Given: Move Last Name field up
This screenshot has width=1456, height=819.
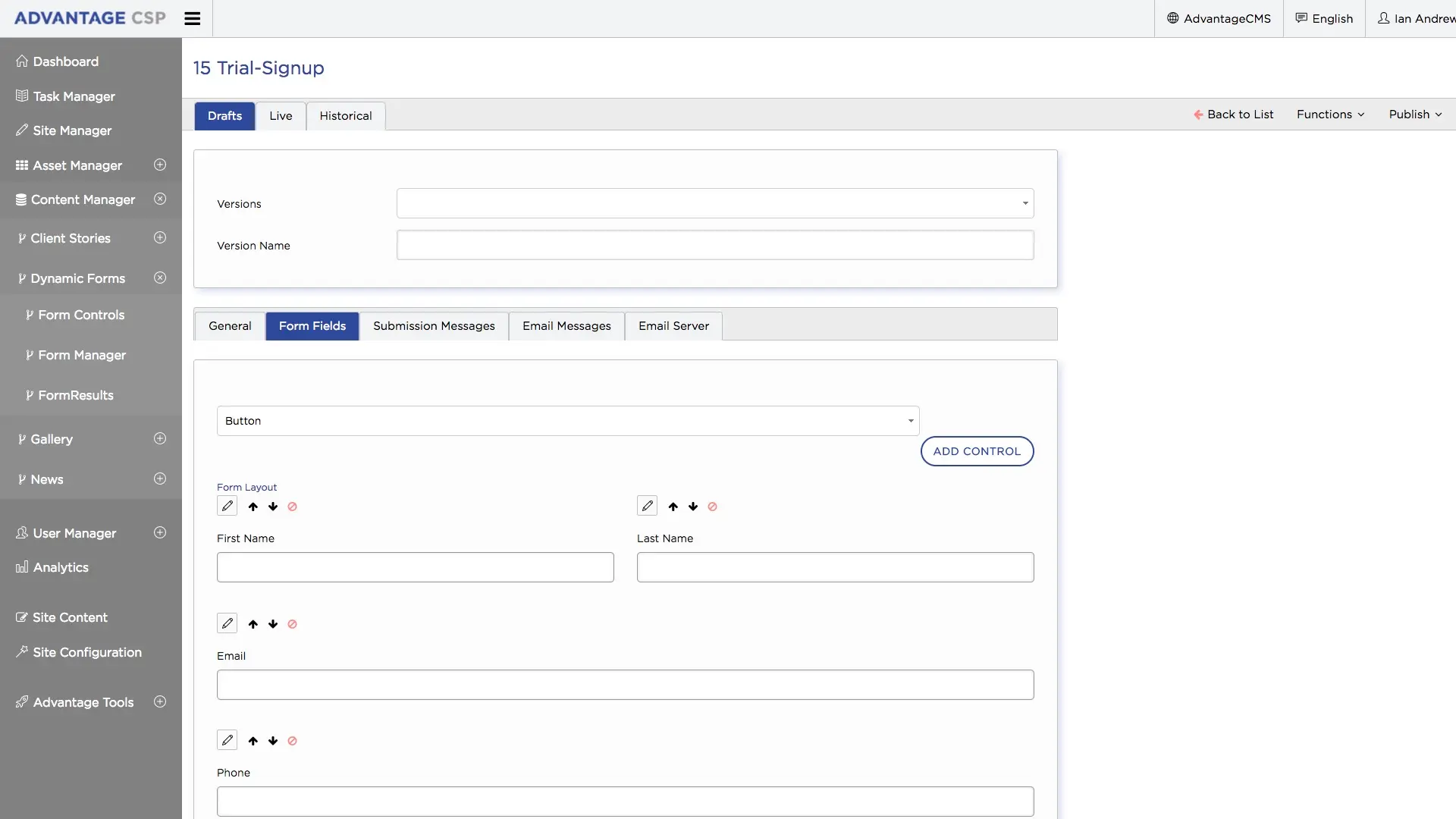Looking at the screenshot, I should click(673, 507).
